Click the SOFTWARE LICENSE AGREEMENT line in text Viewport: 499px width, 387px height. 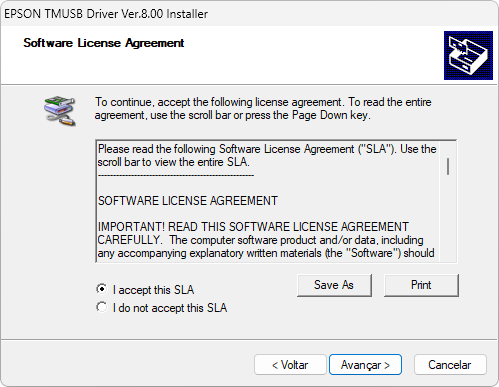[x=188, y=201]
